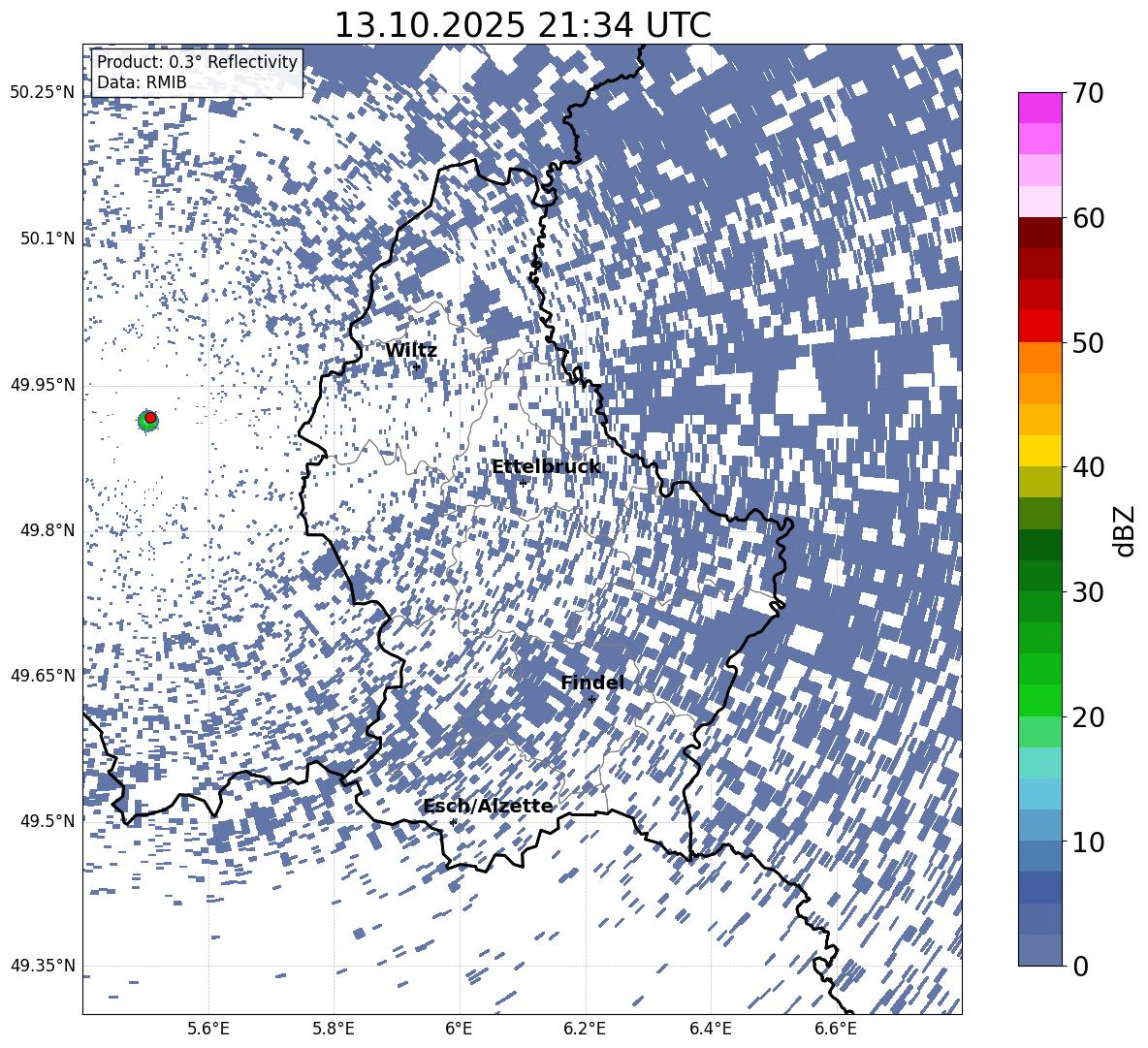Screen dimensions: 1148x1048
Task: Click the colorbar tick label 50
Action: click(1088, 342)
